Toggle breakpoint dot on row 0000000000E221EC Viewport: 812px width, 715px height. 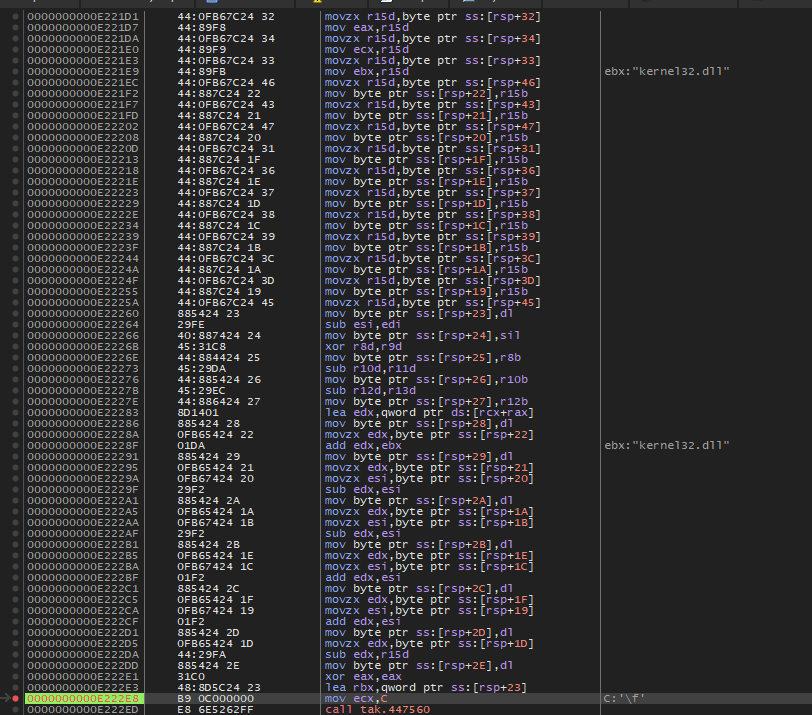point(16,83)
